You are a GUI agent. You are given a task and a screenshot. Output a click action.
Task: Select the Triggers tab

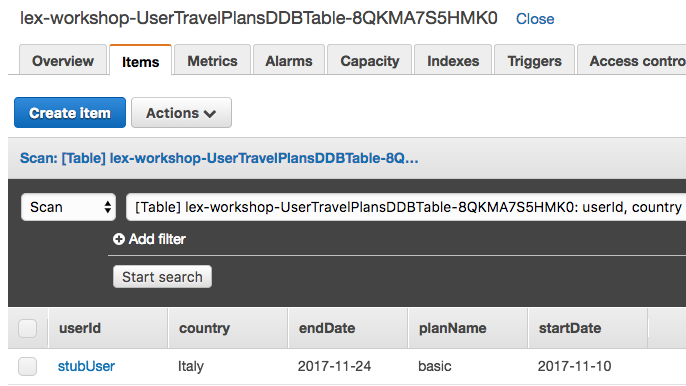coord(534,60)
